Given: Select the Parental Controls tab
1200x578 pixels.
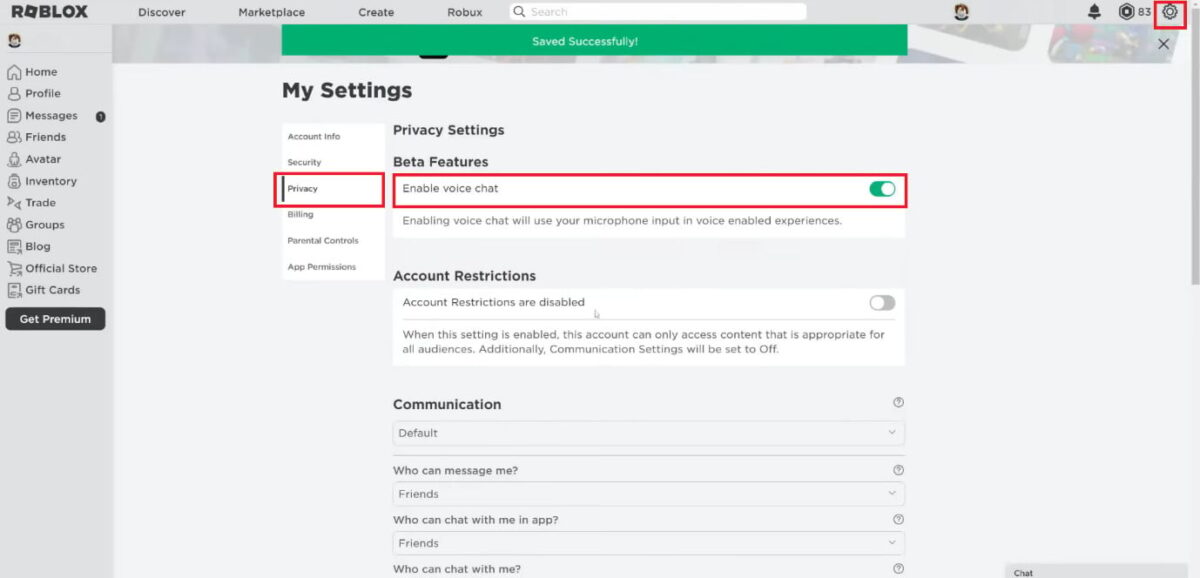Looking at the screenshot, I should pos(322,240).
